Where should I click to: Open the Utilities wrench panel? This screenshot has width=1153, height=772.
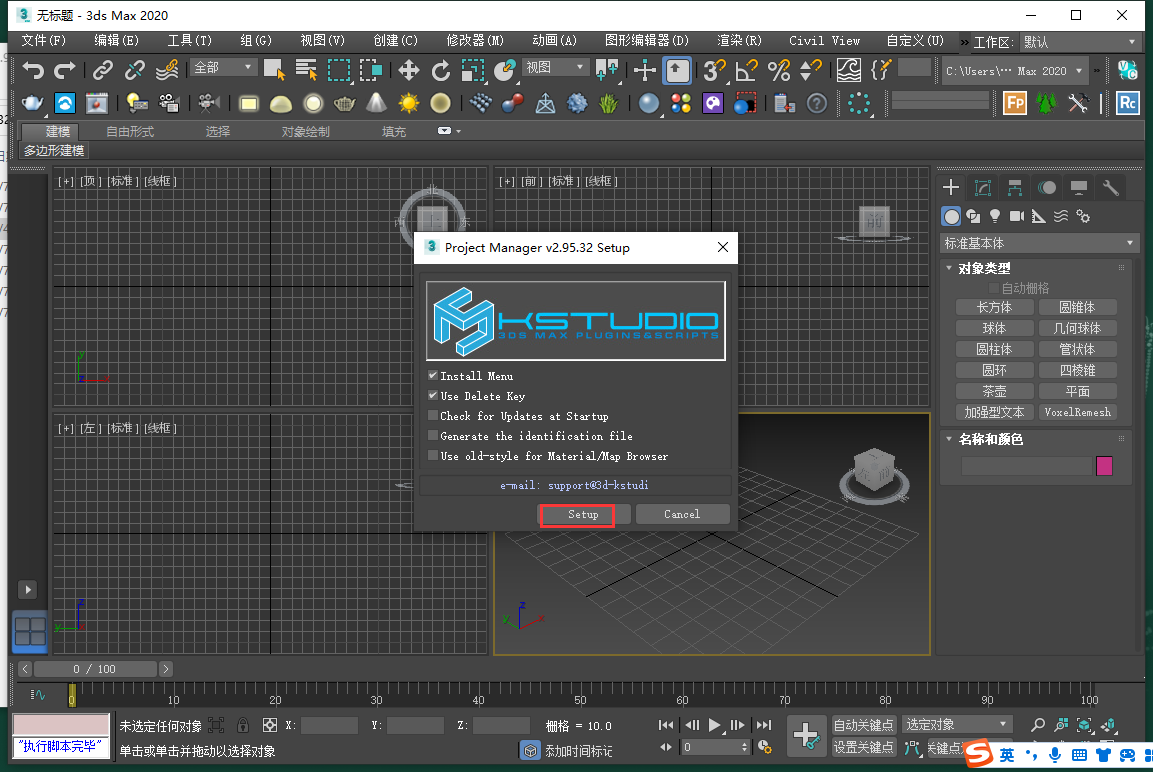(x=1111, y=187)
